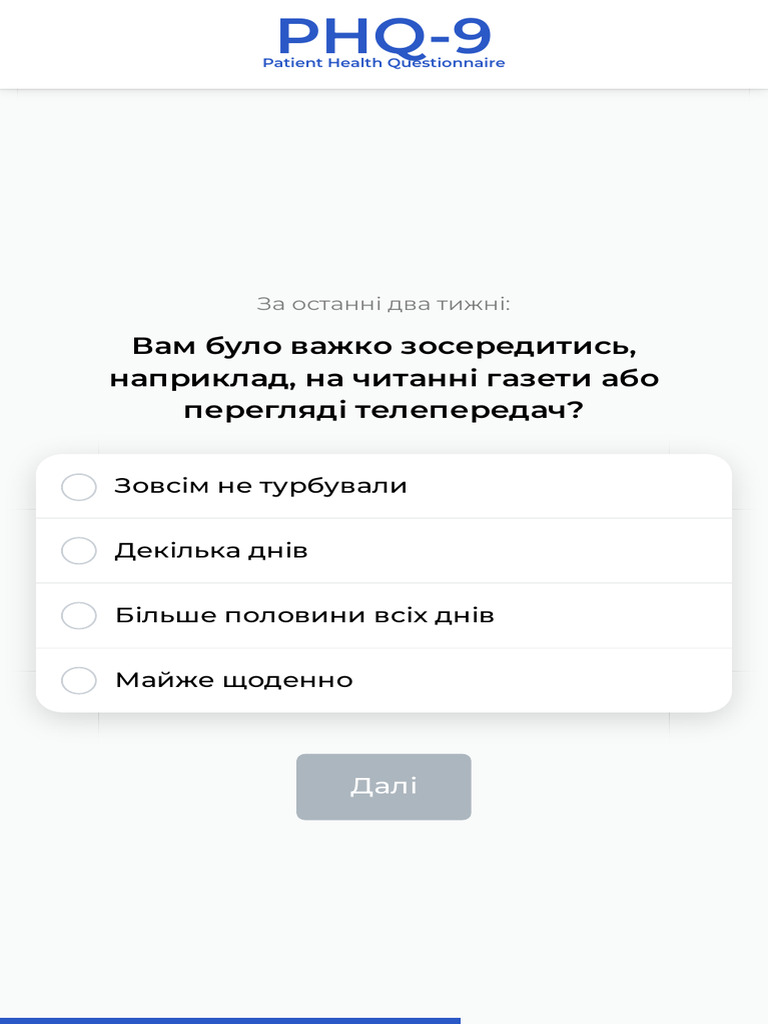Click empty right side of 'Зовсім не турбували' row
Image resolution: width=768 pixels, height=1024 pixels.
(600, 487)
